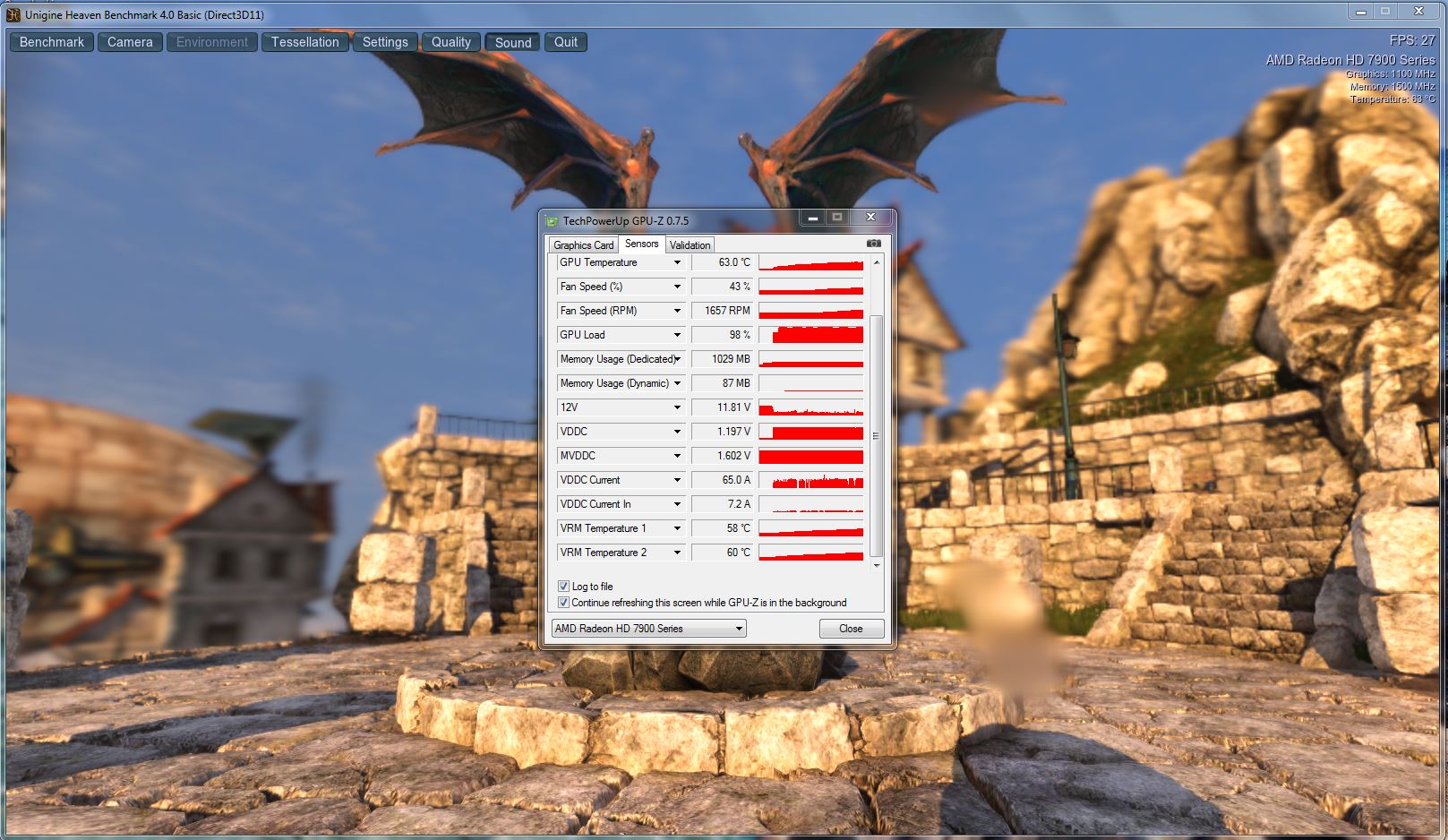1448x840 pixels.
Task: Click the Quit button in Heaven
Action: pyautogui.click(x=566, y=42)
